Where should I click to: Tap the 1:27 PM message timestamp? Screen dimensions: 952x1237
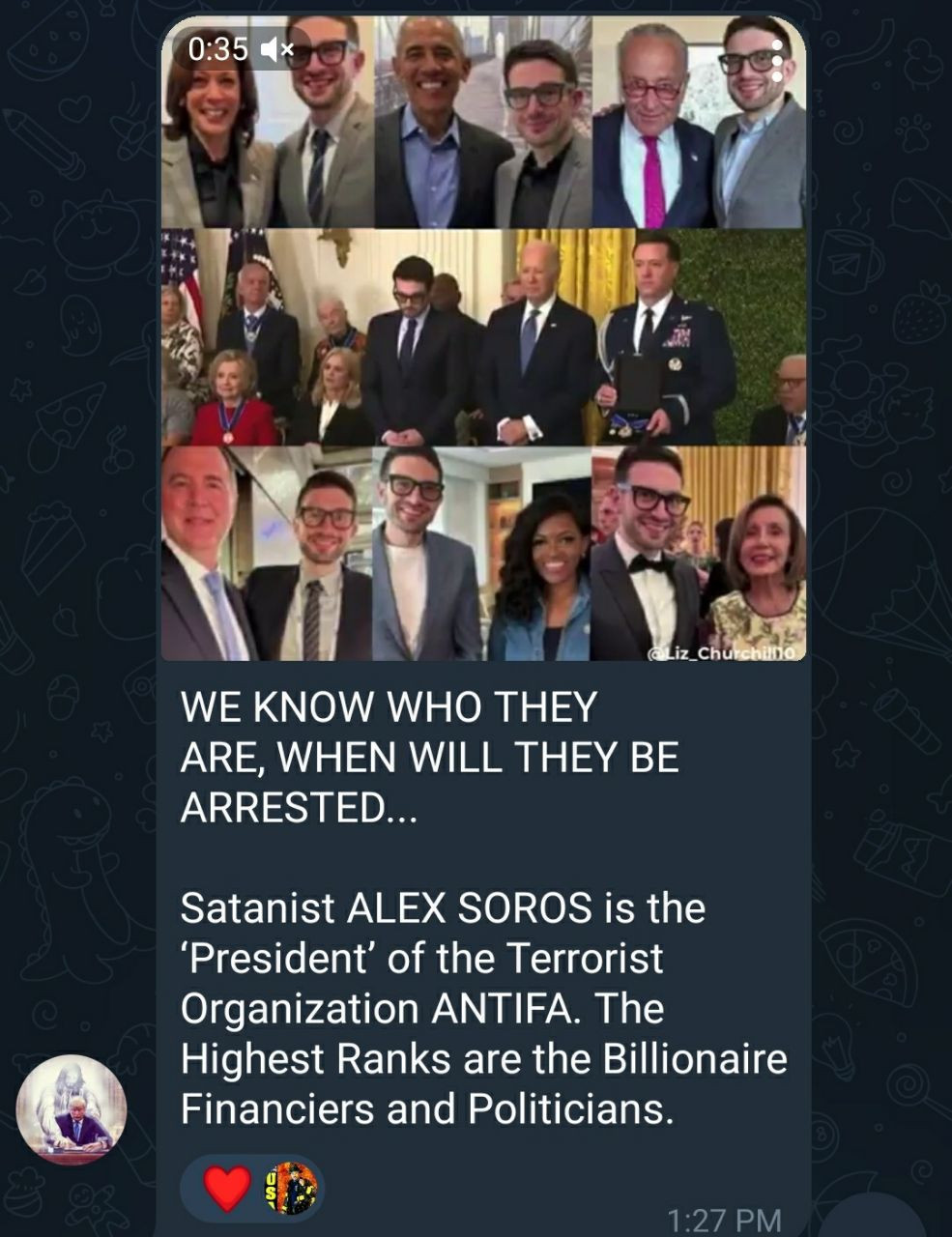(724, 1220)
